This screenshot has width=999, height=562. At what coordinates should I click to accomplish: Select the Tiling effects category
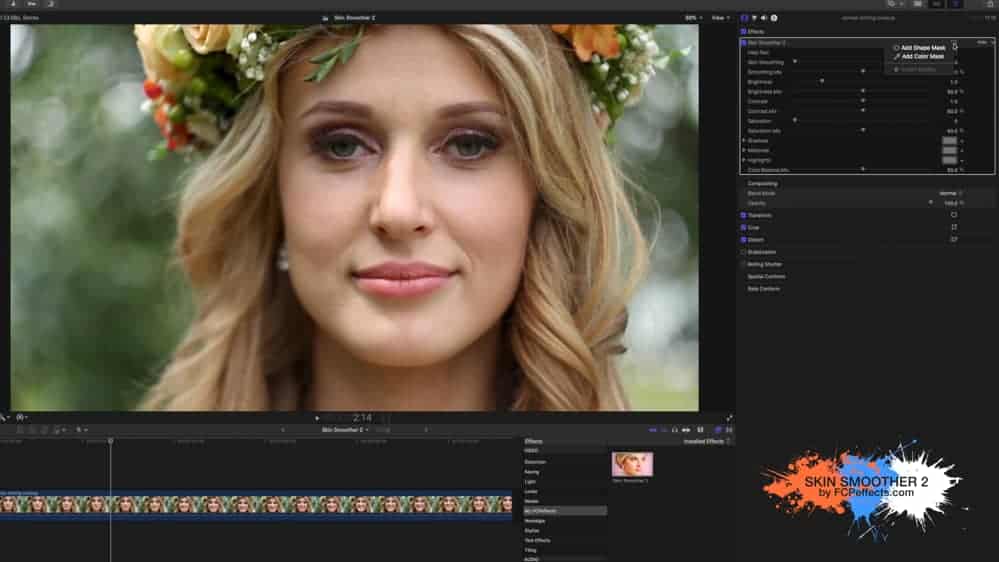tap(530, 550)
